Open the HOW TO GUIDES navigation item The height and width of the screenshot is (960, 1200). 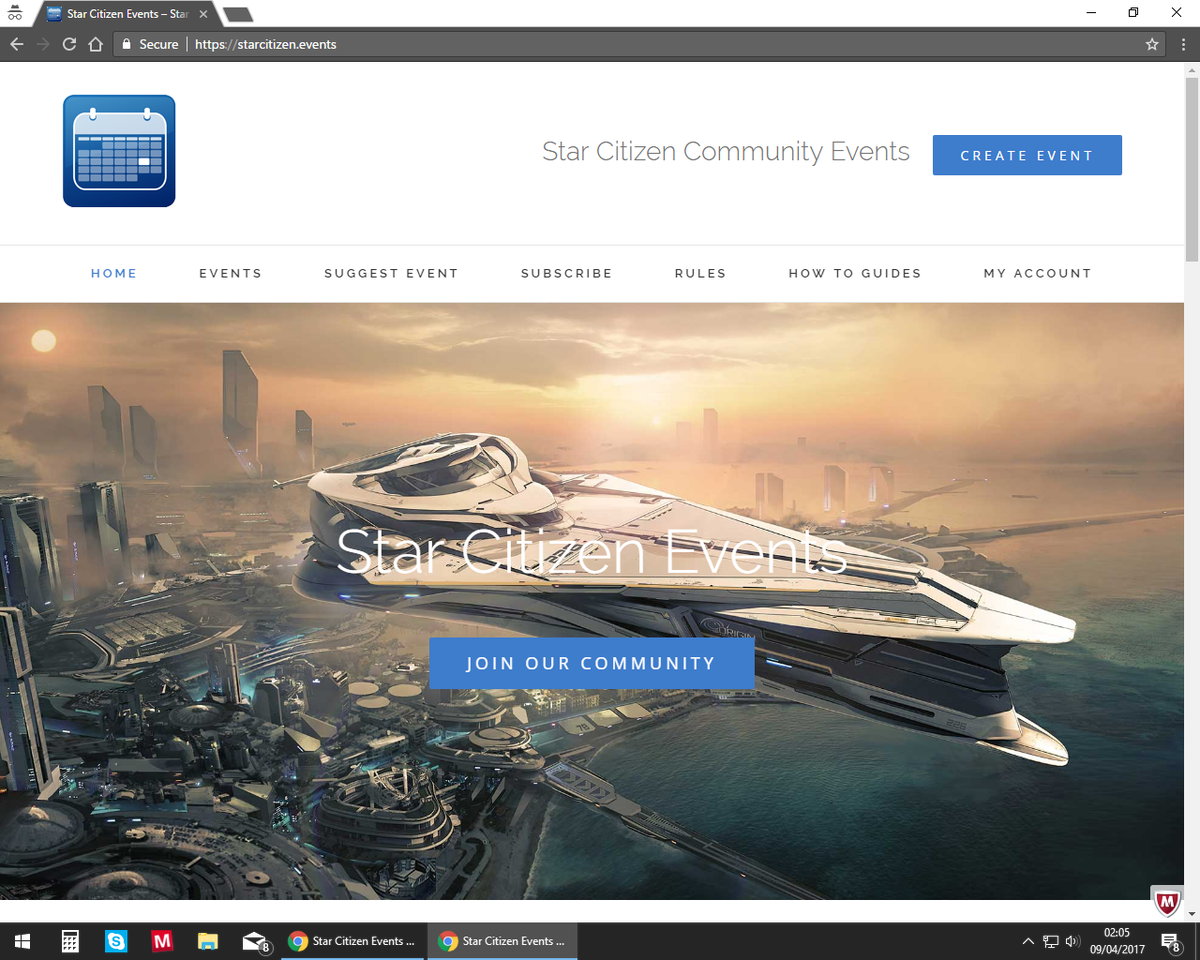pyautogui.click(x=855, y=273)
